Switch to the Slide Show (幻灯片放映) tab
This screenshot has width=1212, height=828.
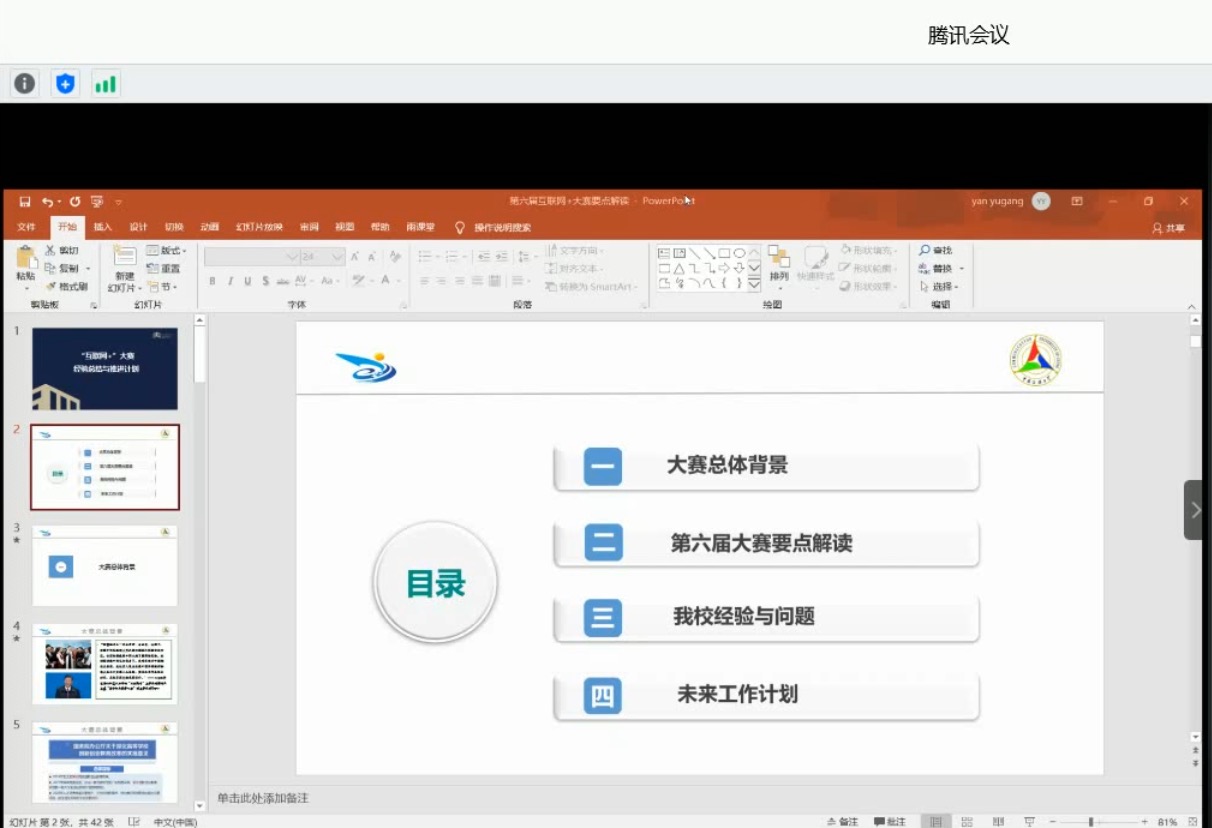tap(259, 227)
